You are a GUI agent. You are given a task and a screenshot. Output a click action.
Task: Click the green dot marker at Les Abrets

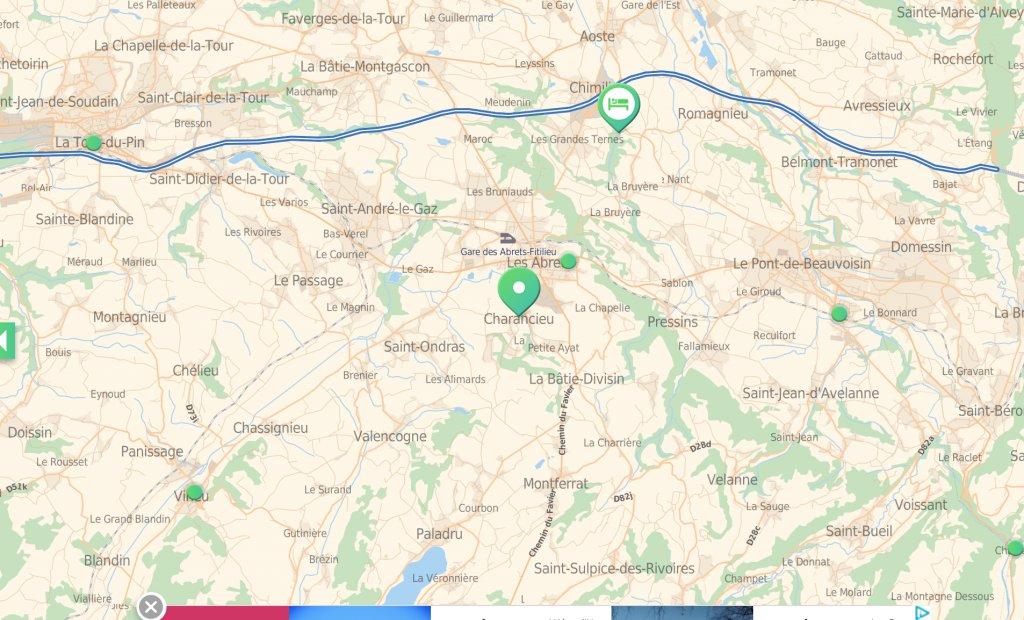[x=568, y=261]
